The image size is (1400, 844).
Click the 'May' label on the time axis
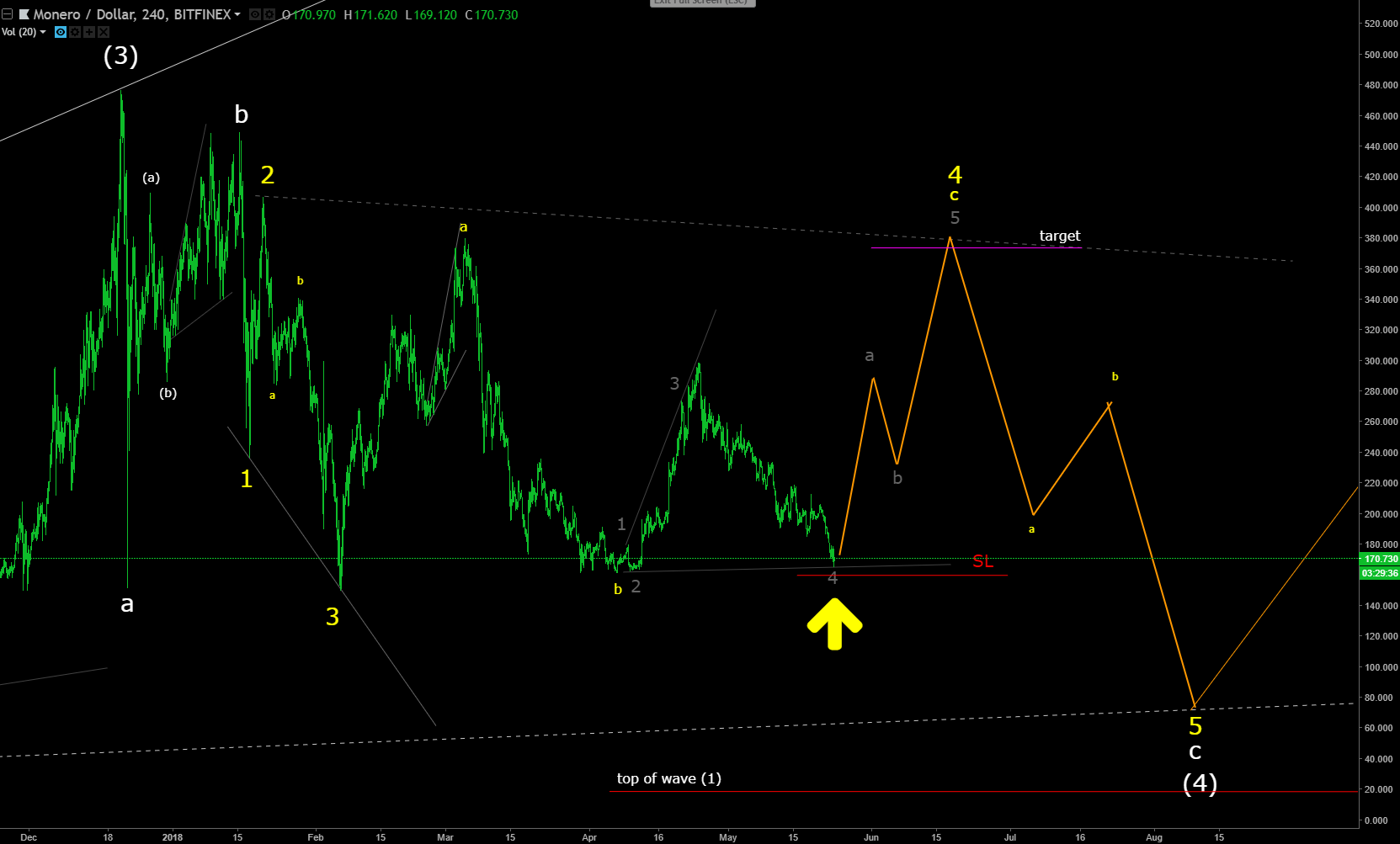coord(728,837)
